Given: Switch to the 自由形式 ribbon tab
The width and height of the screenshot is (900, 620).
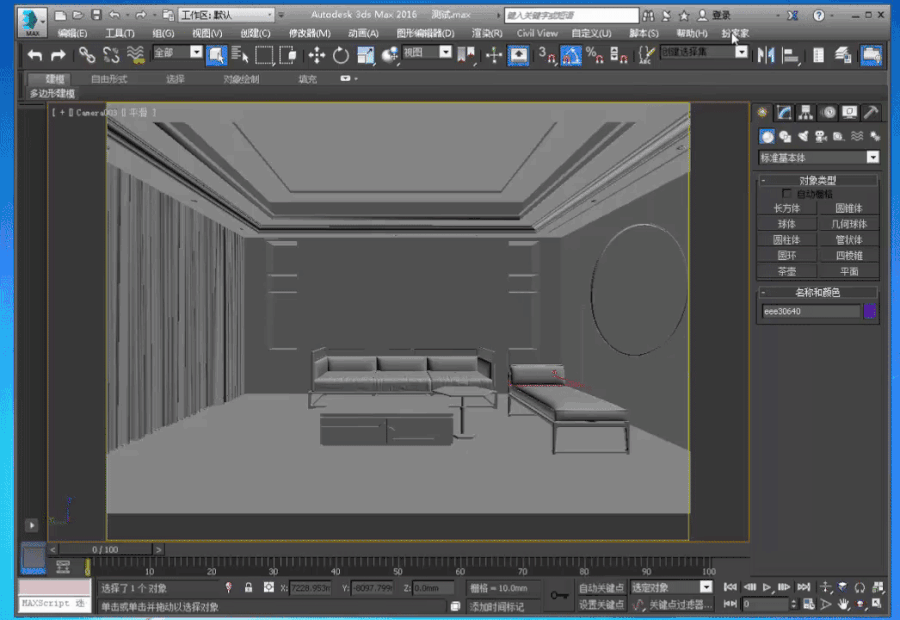Looking at the screenshot, I should click(x=109, y=79).
